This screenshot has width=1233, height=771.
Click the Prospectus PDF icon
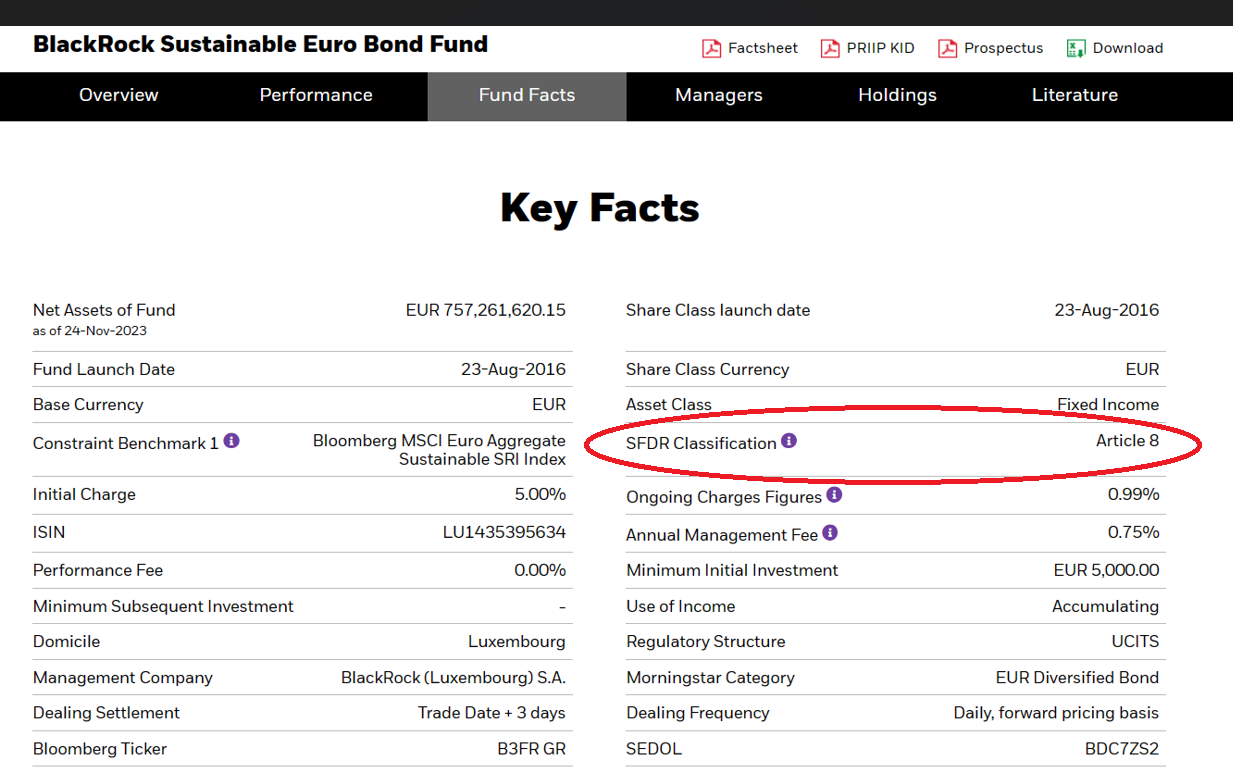[947, 48]
